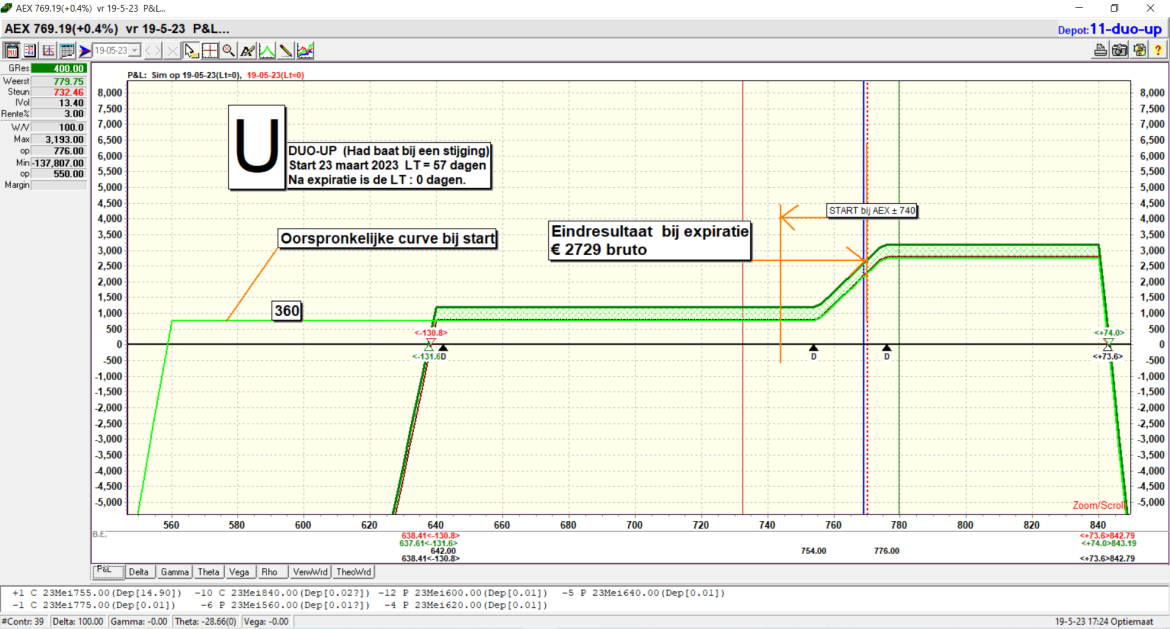
Task: Select the pointer with label tool
Action: click(191, 51)
